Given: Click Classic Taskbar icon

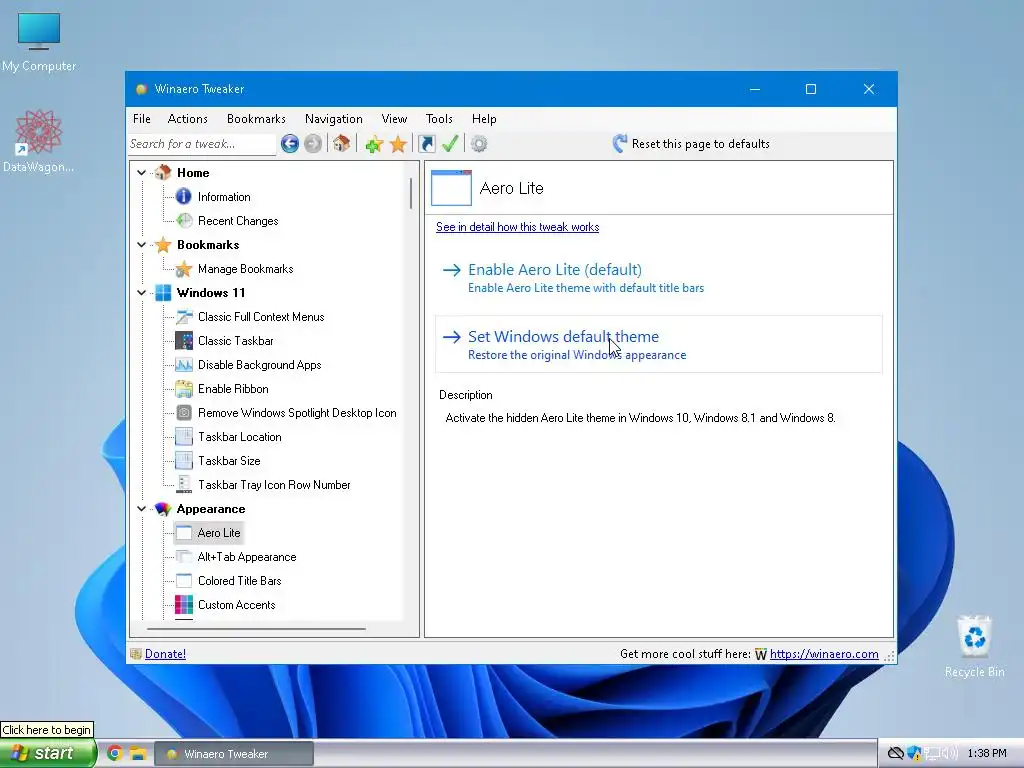Looking at the screenshot, I should coord(184,341).
